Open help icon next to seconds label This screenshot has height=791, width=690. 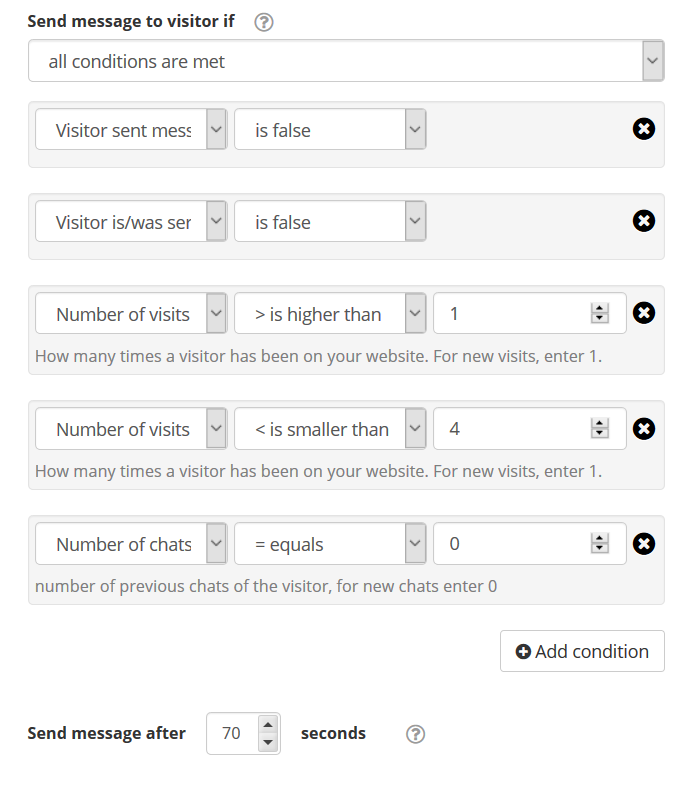point(415,734)
